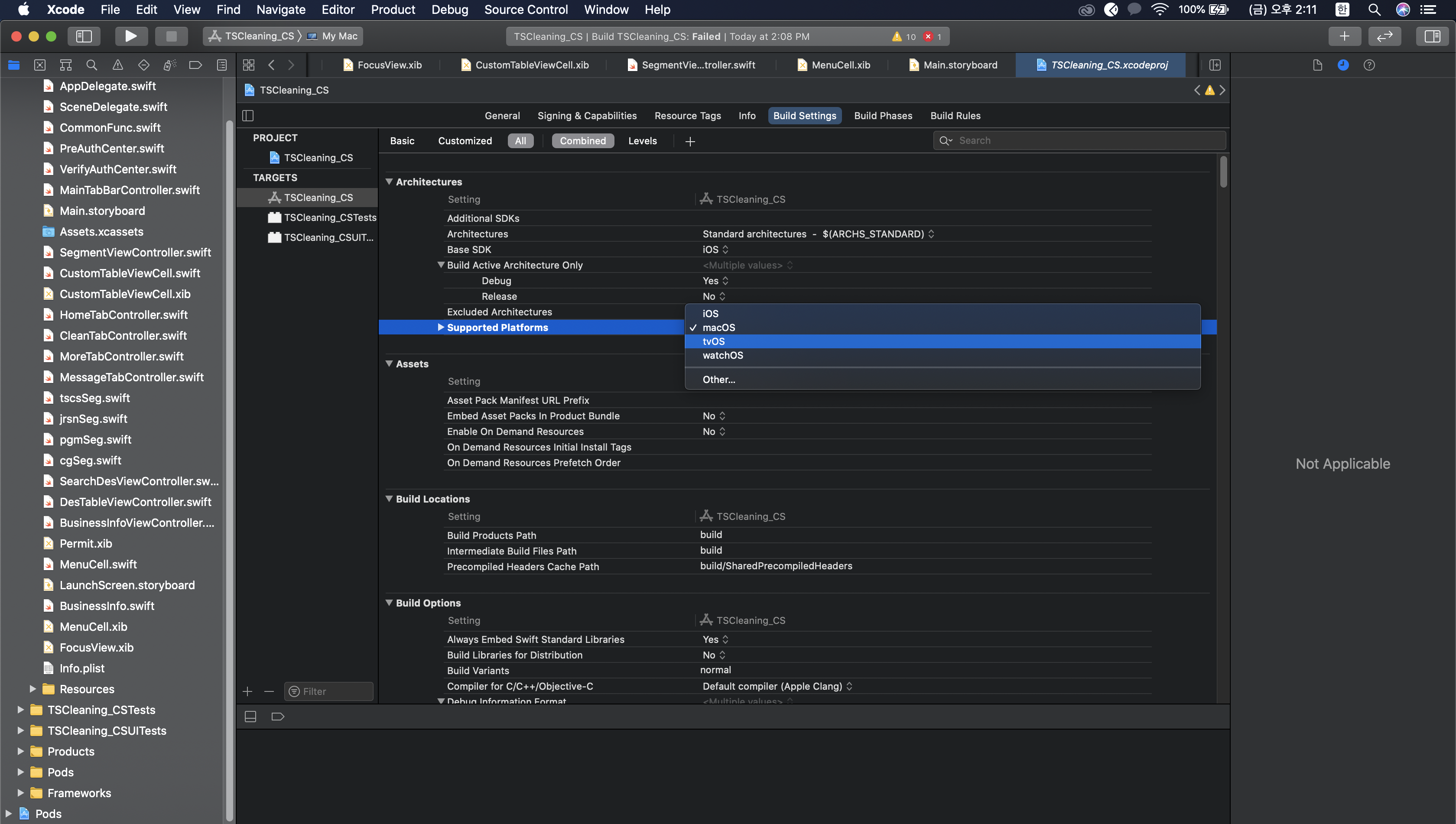The width and height of the screenshot is (1456, 824).
Task: Choose iOS in the platforms popup
Action: pyautogui.click(x=942, y=314)
